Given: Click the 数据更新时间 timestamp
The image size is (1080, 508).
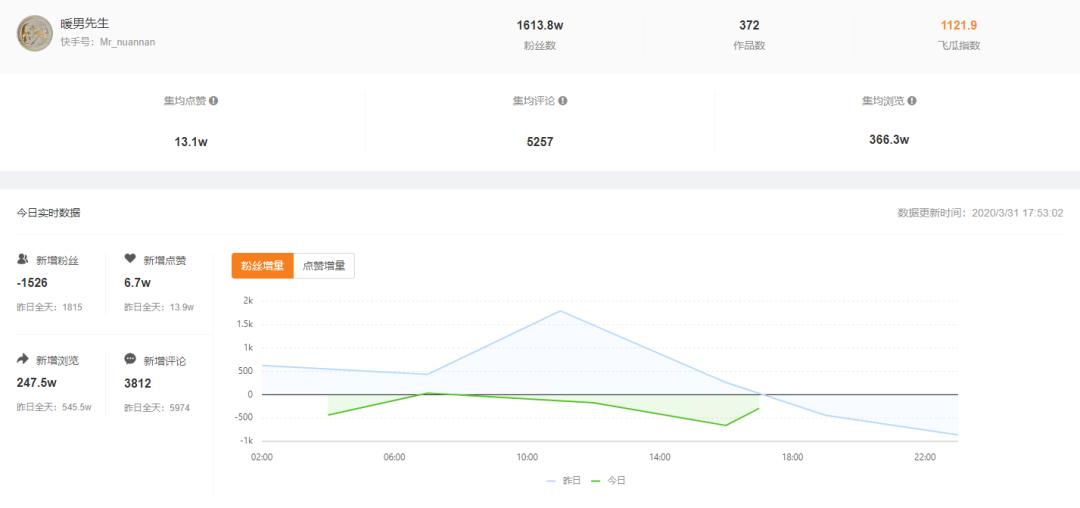Looking at the screenshot, I should pos(980,213).
